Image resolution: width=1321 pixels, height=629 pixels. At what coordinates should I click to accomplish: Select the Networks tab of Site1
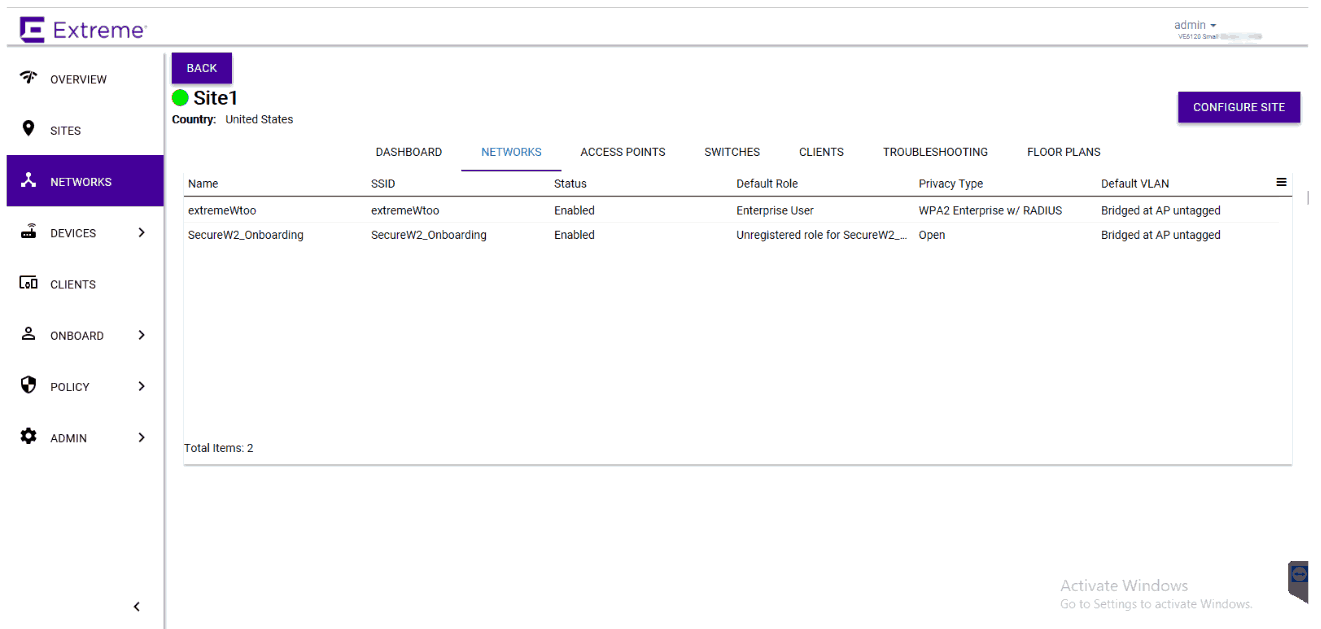click(511, 152)
